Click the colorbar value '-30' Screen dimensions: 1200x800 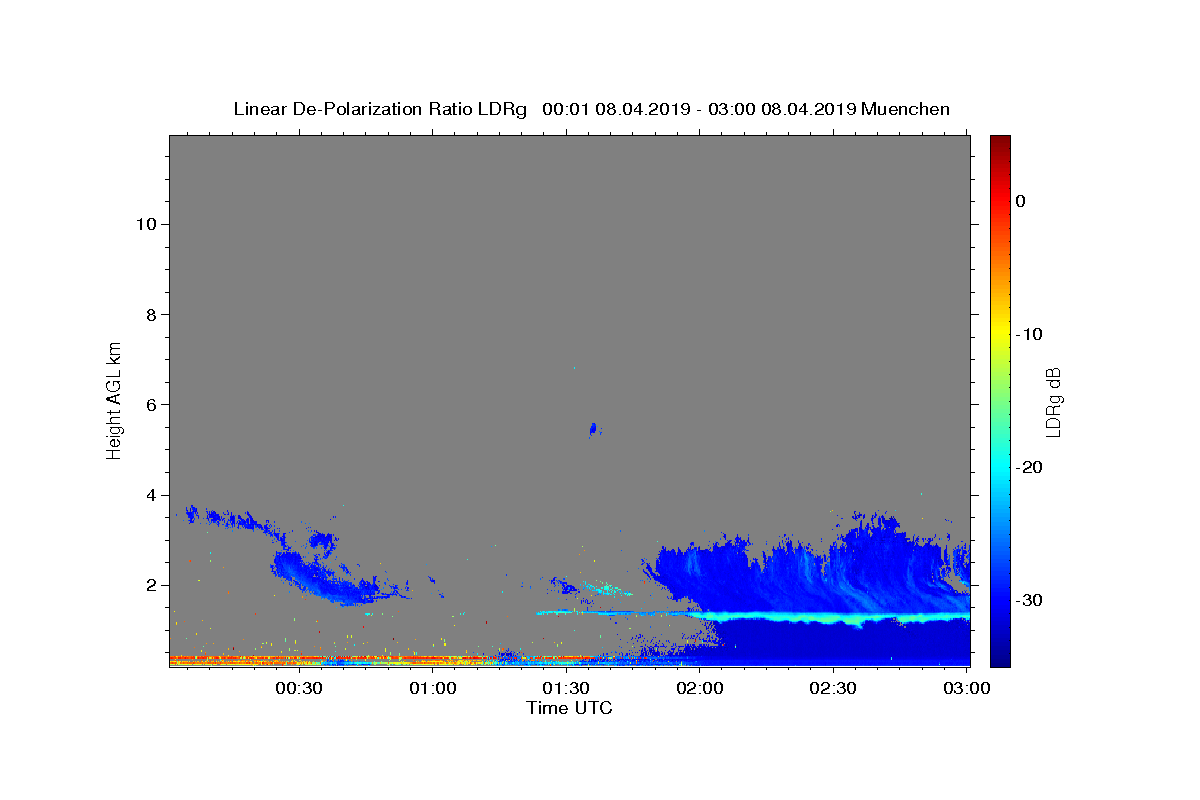(1030, 600)
